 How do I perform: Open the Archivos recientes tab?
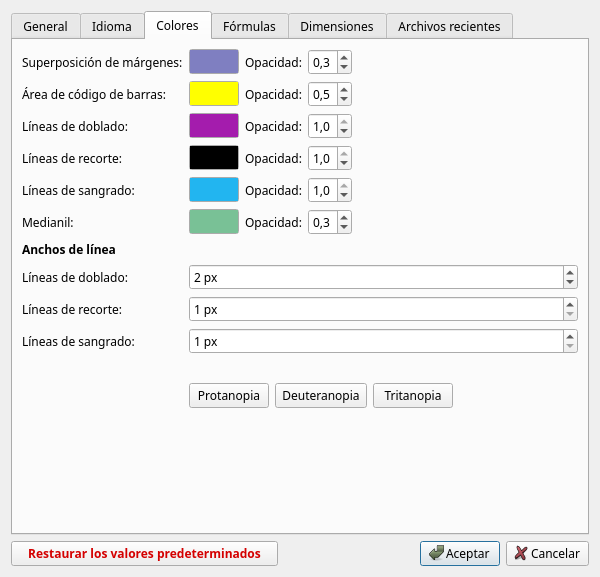click(x=449, y=27)
